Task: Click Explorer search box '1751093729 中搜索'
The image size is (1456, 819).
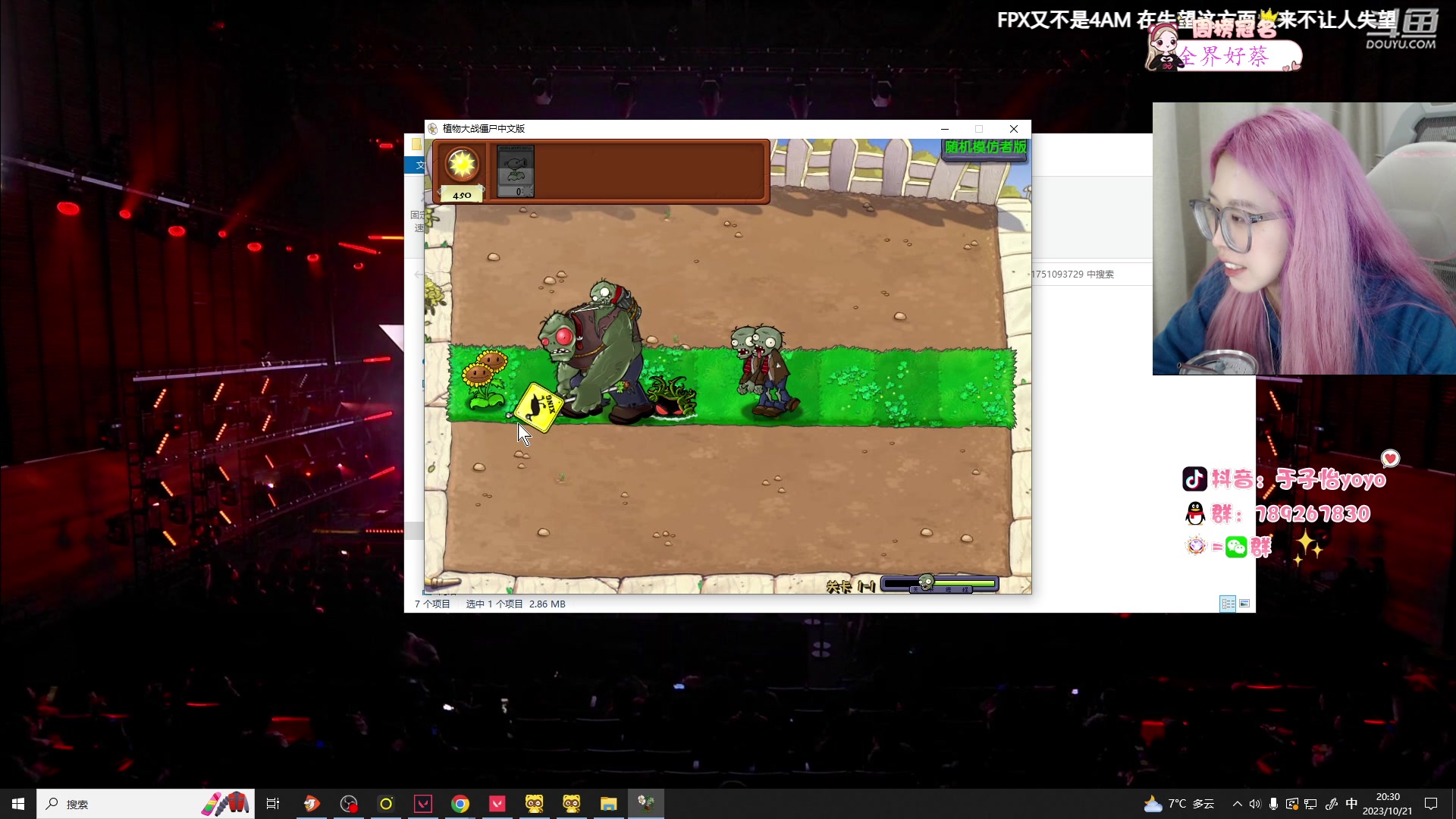Action: coord(1090,275)
